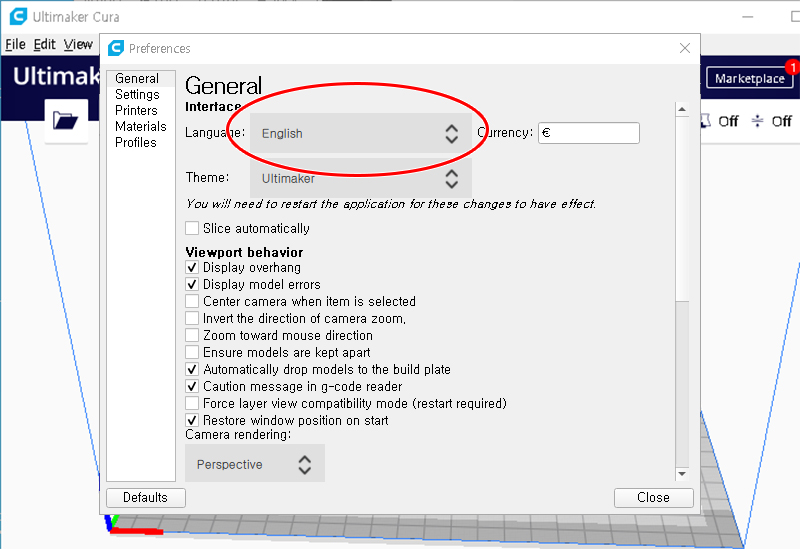Open the Edit menu

[x=44, y=45]
